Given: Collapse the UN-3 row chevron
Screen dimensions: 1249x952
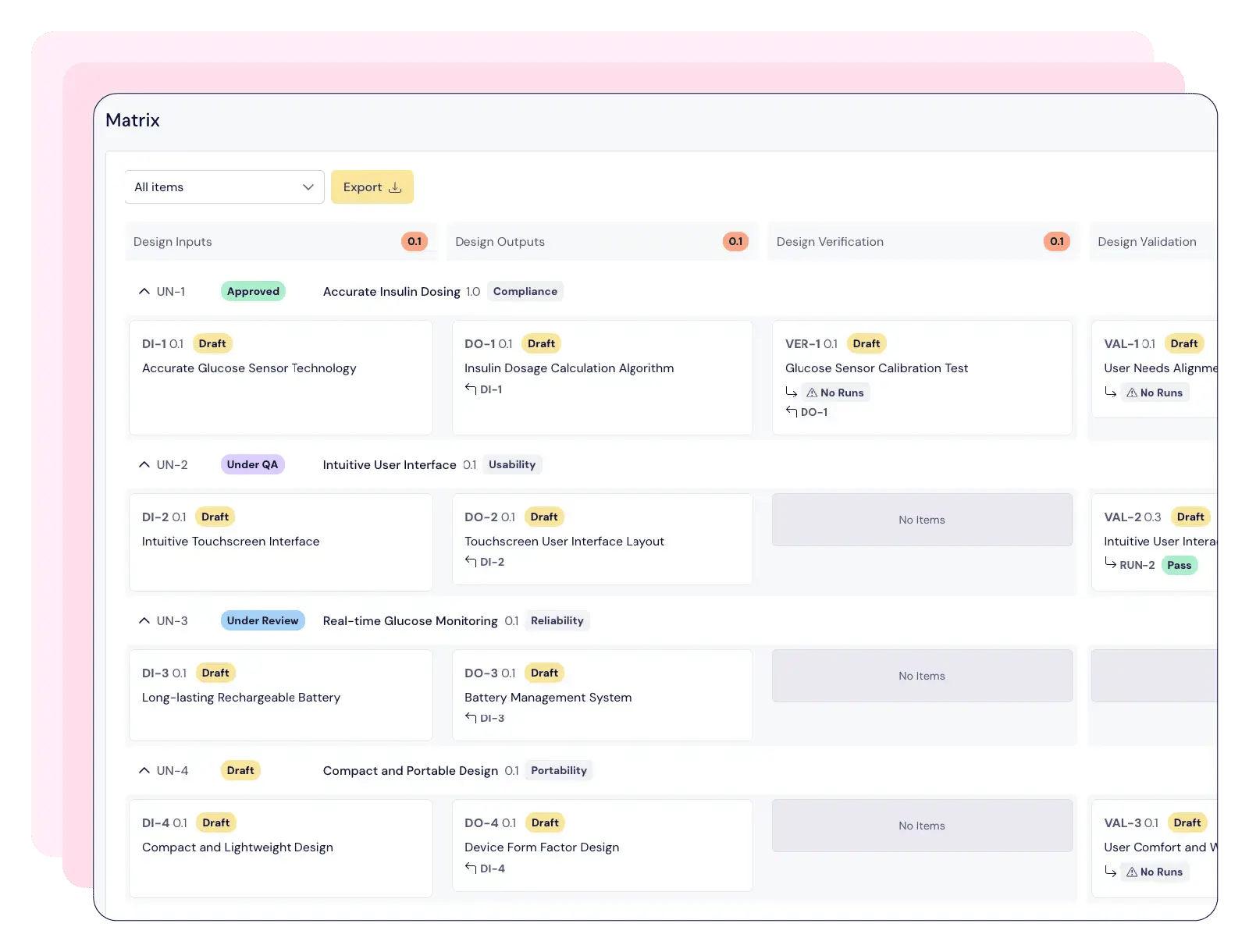Looking at the screenshot, I should click(144, 620).
